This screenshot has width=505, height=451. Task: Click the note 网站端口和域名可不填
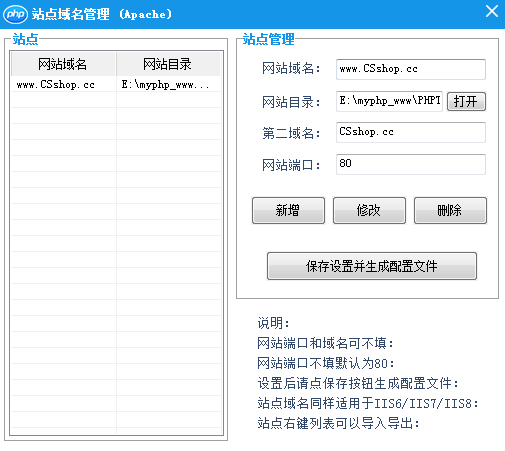click(325, 343)
